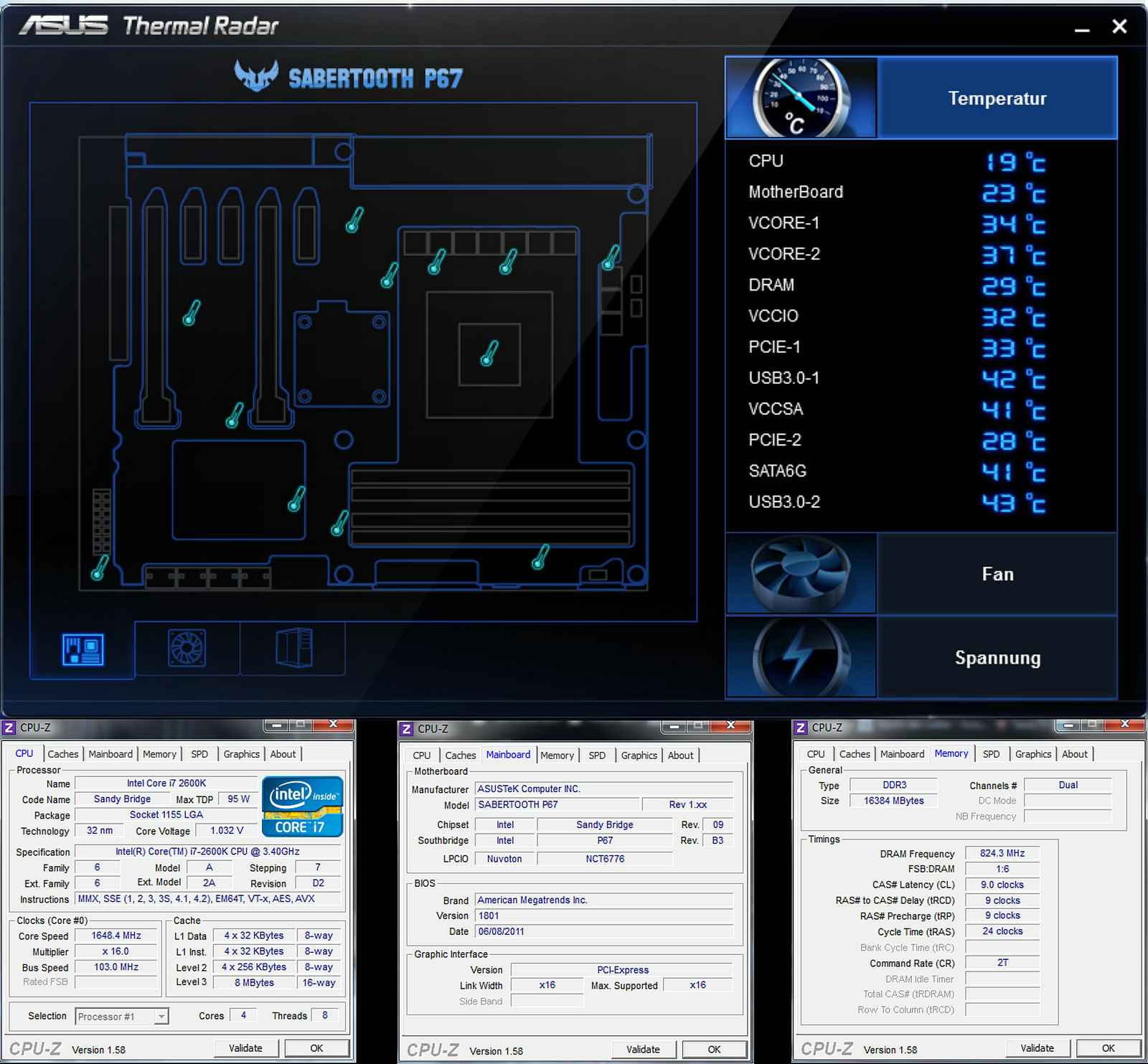Click OK in CPU-Z Memory window
Viewport: 1148px width, 1064px height.
[1109, 1048]
